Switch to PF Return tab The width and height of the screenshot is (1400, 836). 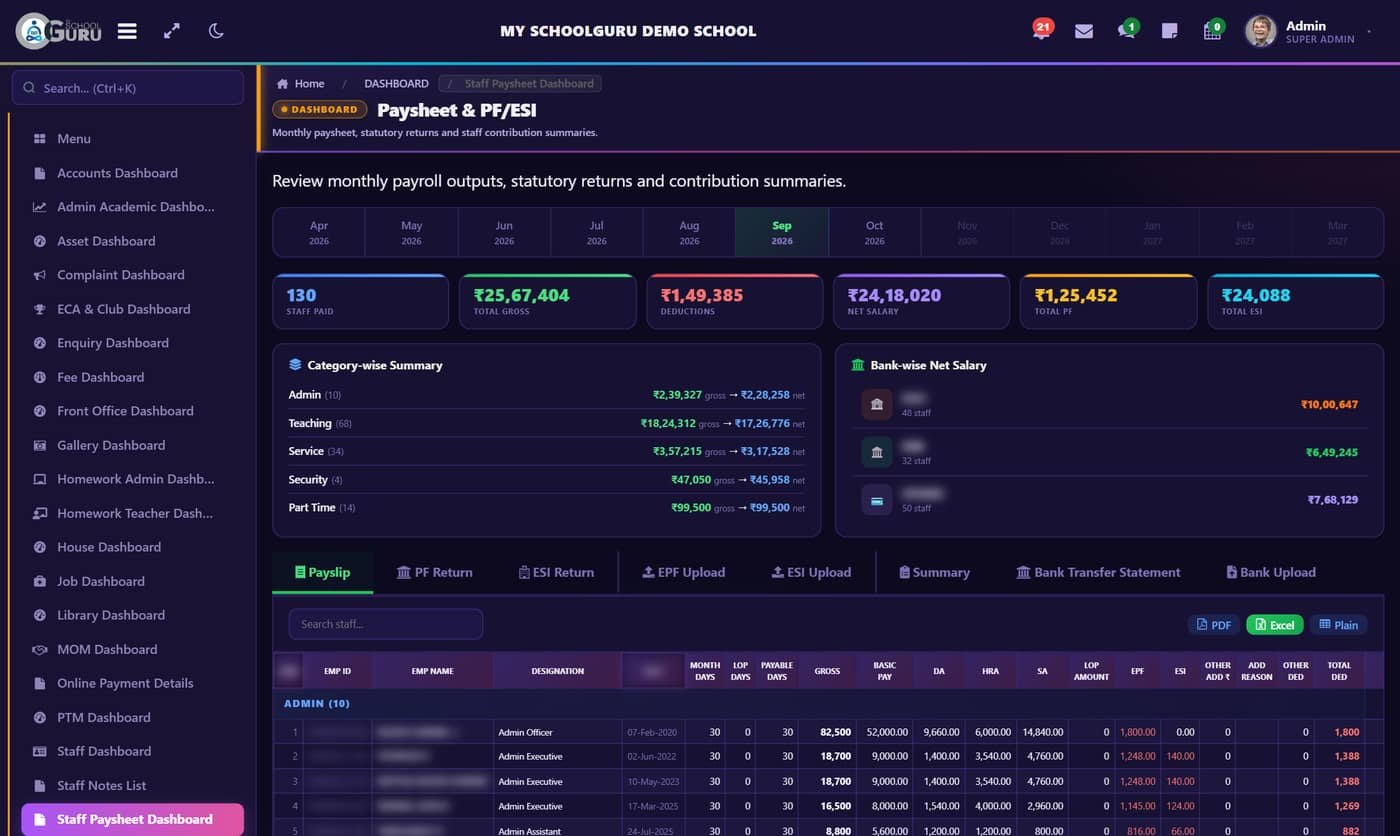point(434,572)
